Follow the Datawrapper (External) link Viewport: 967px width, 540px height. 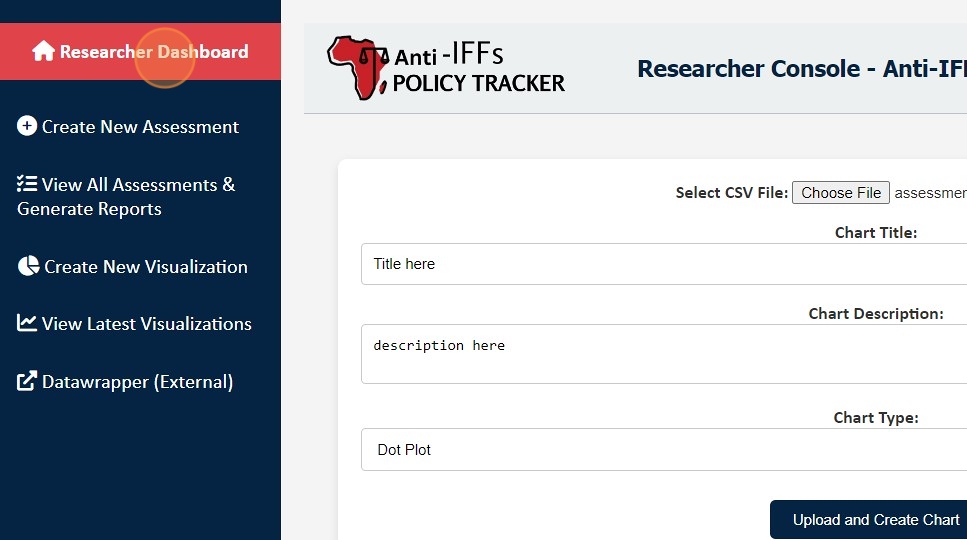point(137,382)
